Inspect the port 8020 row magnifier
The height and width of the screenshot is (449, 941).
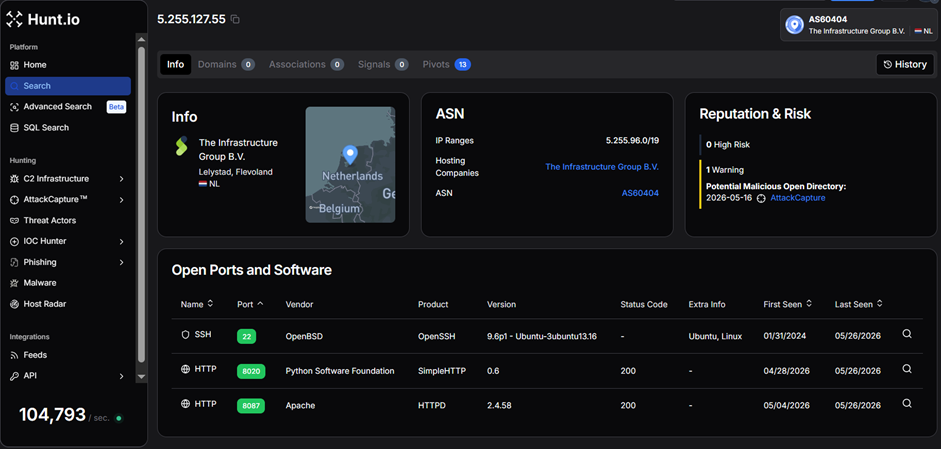907,369
